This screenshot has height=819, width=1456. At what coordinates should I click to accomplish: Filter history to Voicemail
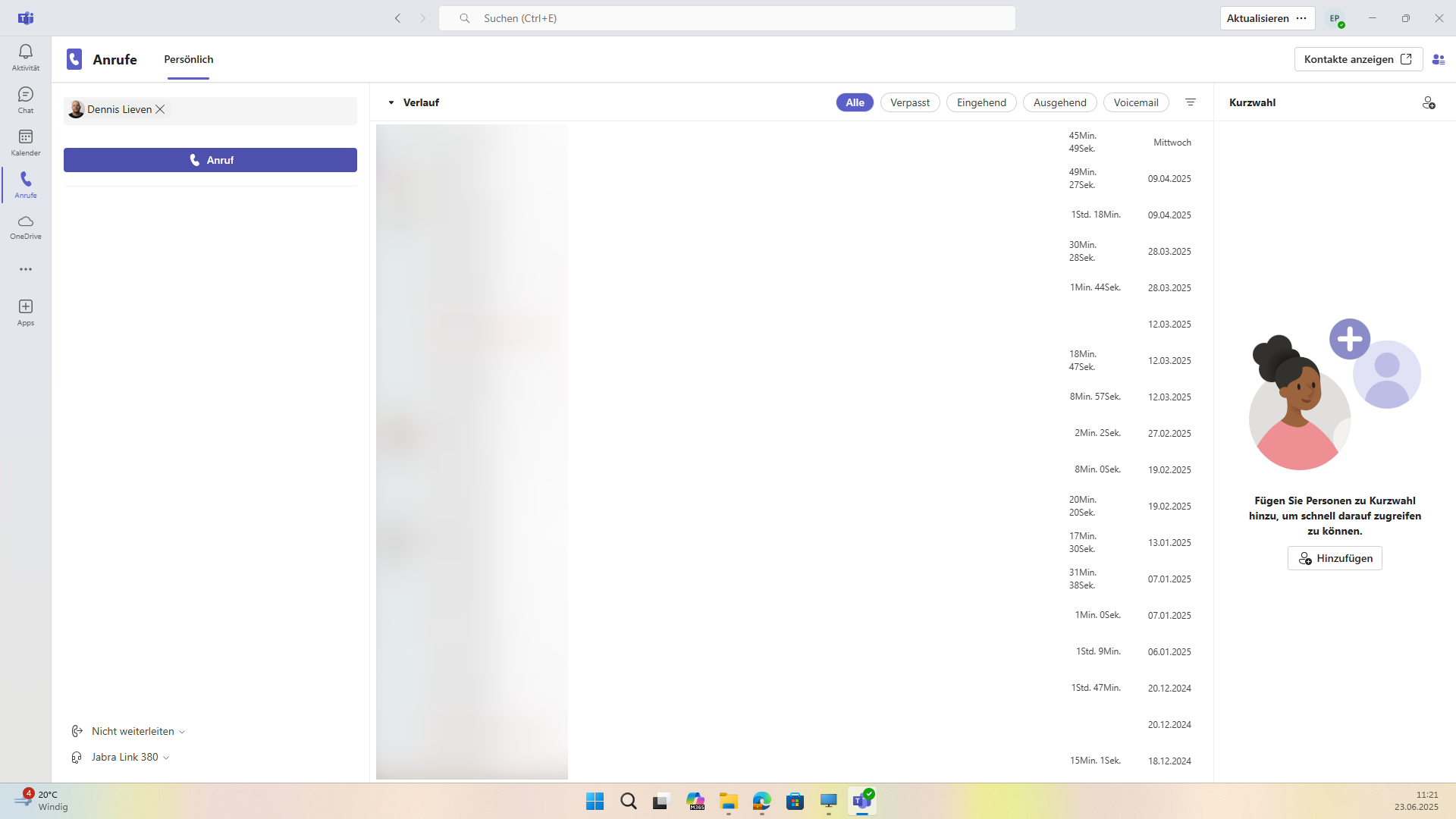coord(1136,102)
